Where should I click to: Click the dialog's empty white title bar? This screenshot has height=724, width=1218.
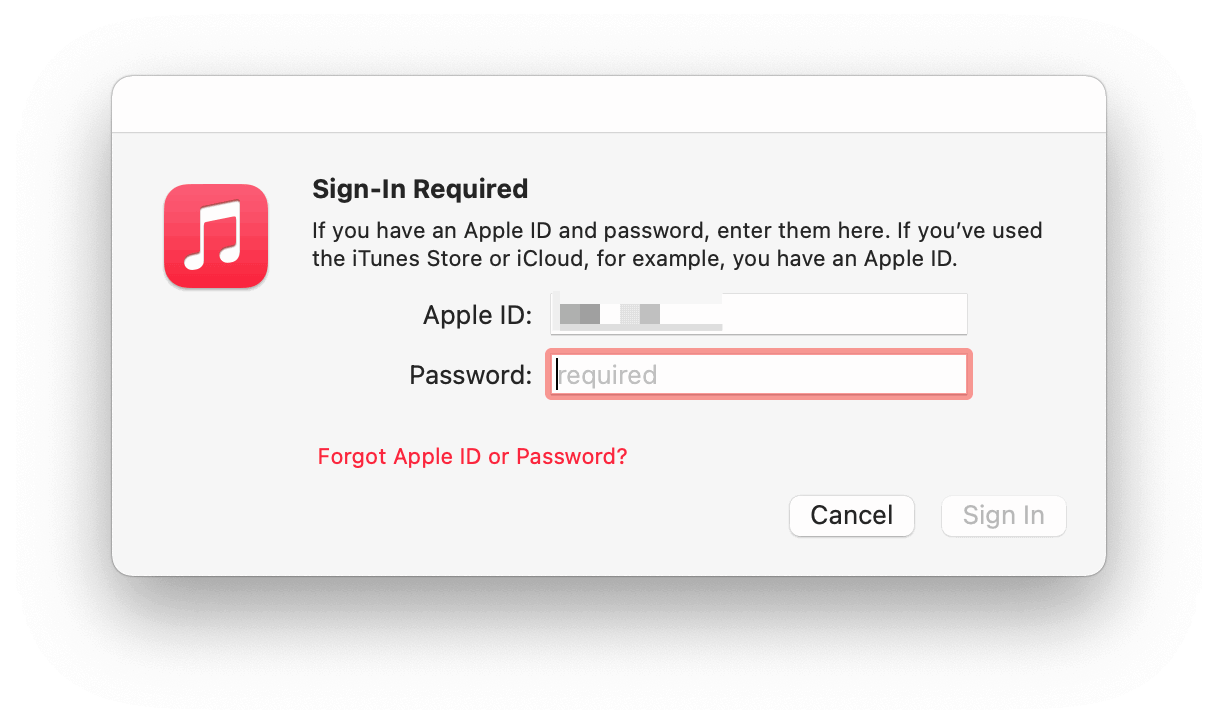[x=608, y=104]
